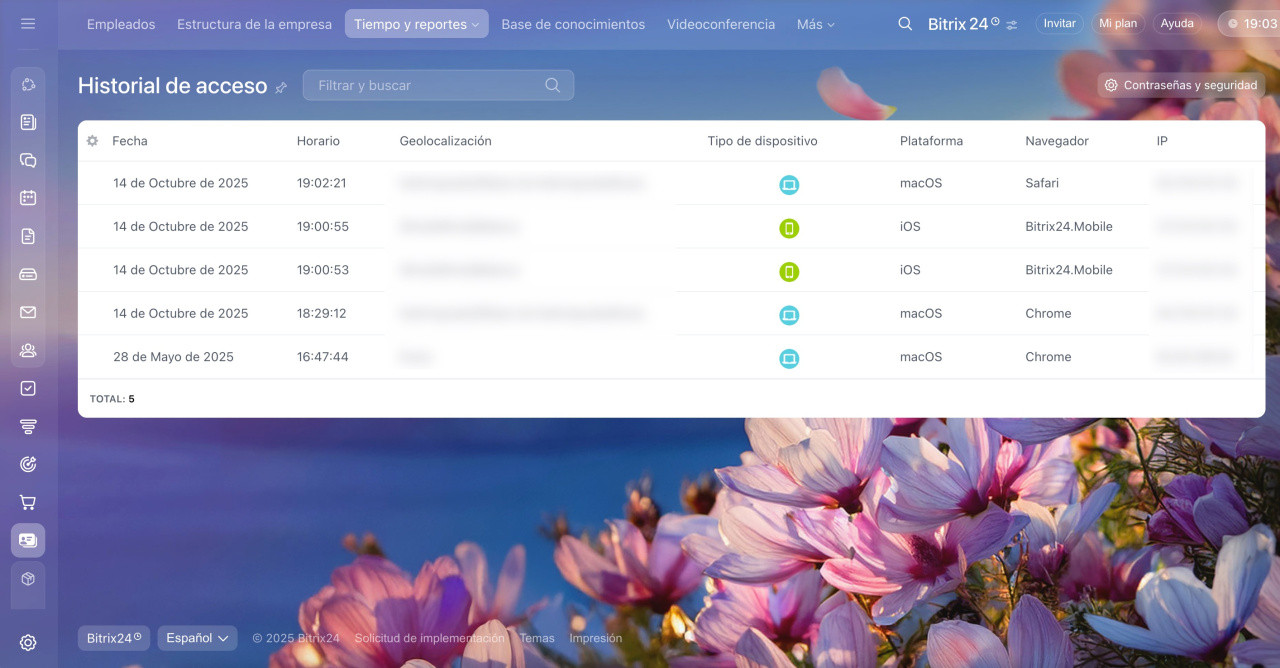Open Contraseñas y seguridad settings
Image resolution: width=1280 pixels, height=668 pixels.
[1181, 85]
